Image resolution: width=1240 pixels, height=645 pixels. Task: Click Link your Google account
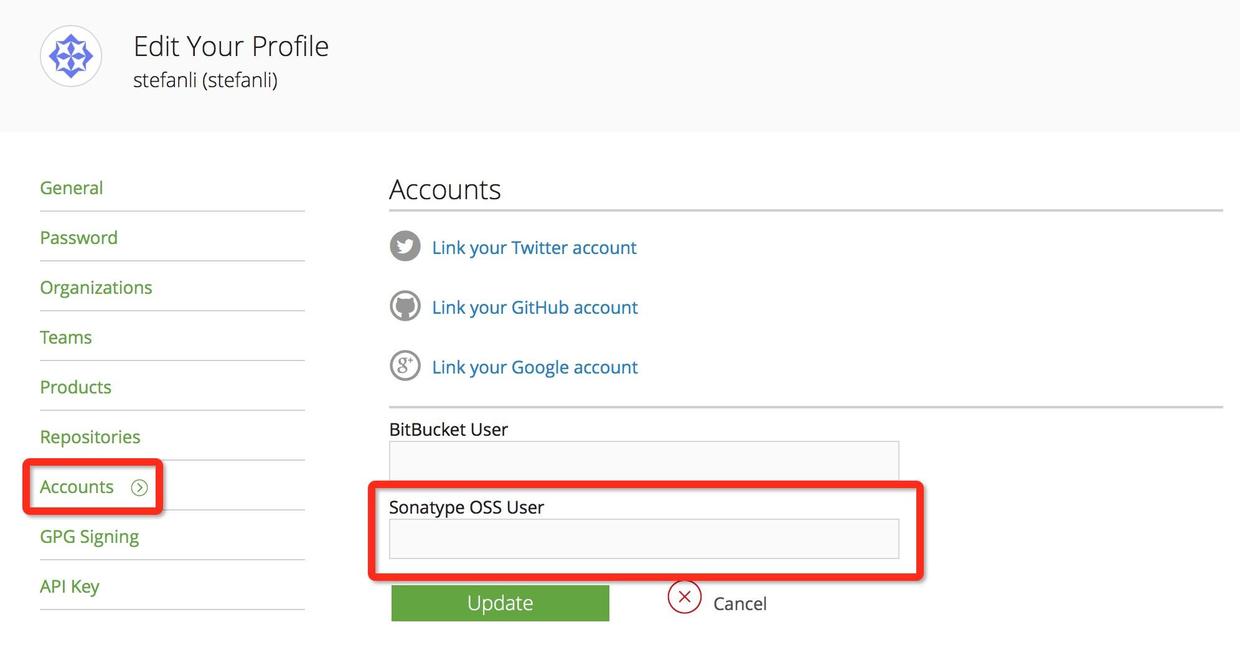coord(535,368)
